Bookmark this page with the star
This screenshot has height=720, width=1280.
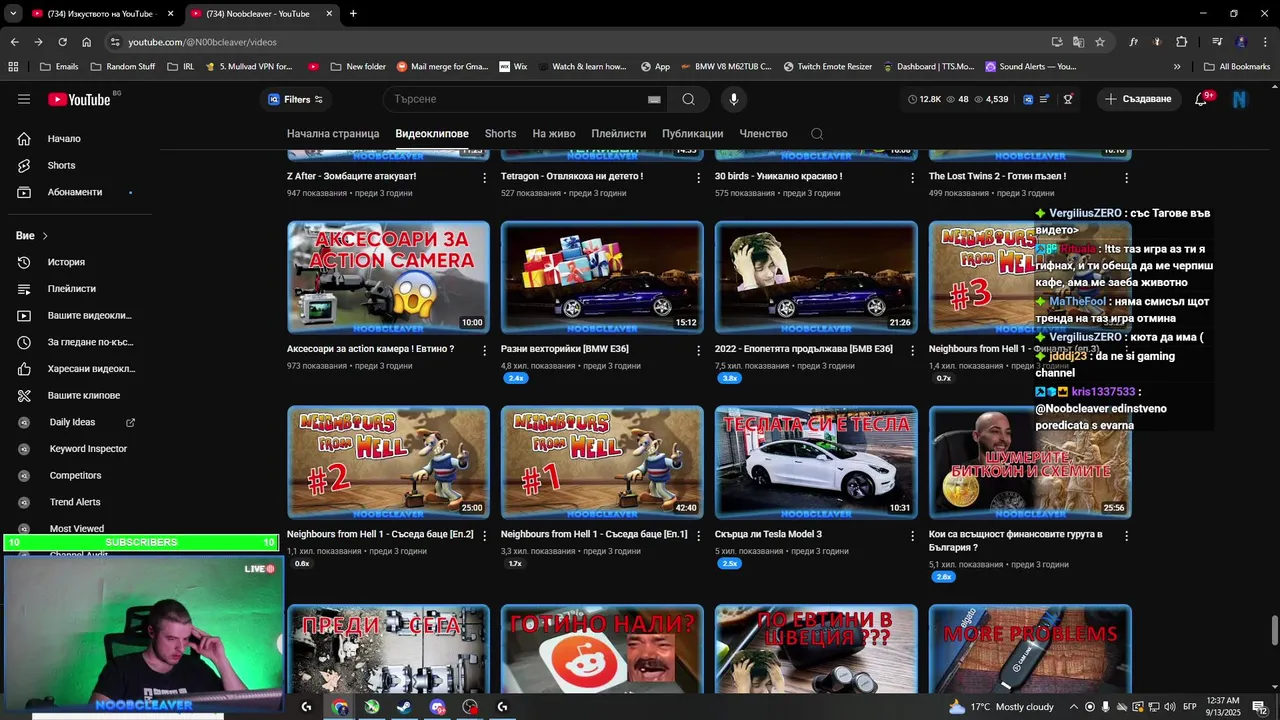coord(1100,42)
